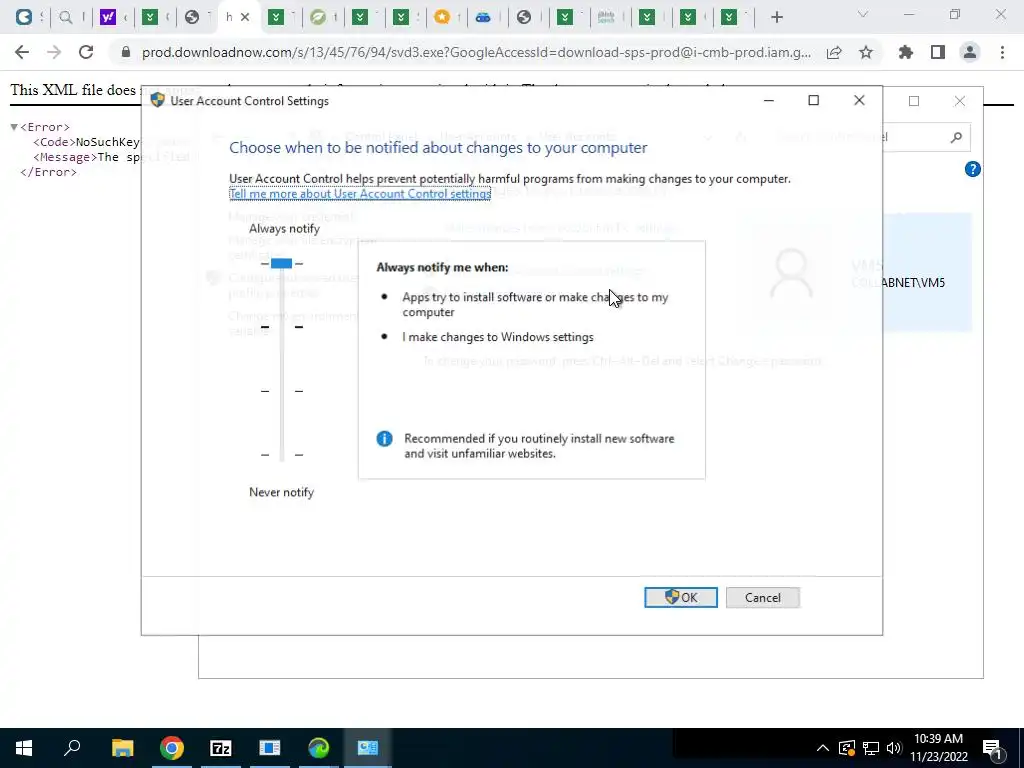1024x768 pixels.
Task: Open the Chrome three-dot menu
Action: 1002,52
